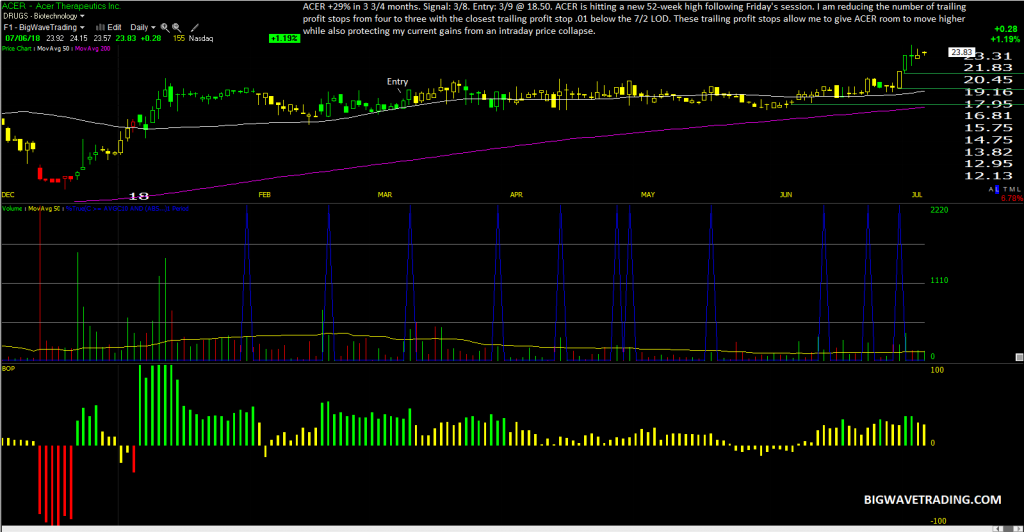This screenshot has height=532, width=1024.
Task: Click the BOP scale value 100
Action: [x=937, y=370]
